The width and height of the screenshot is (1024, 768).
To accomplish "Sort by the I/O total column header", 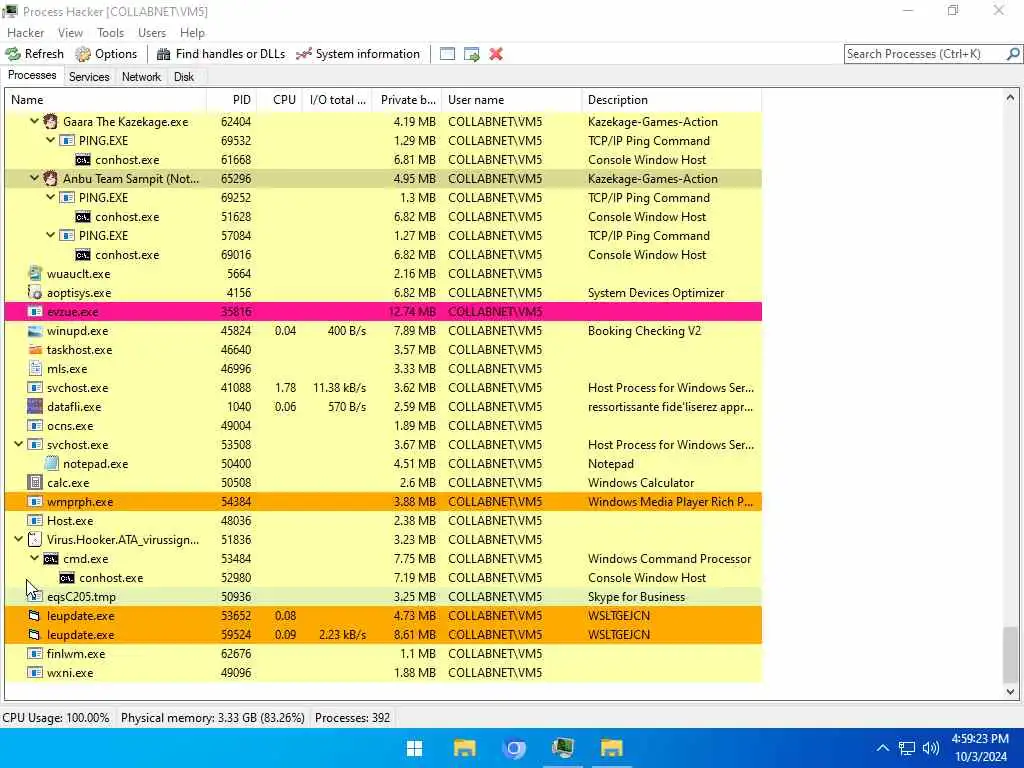I will point(337,100).
